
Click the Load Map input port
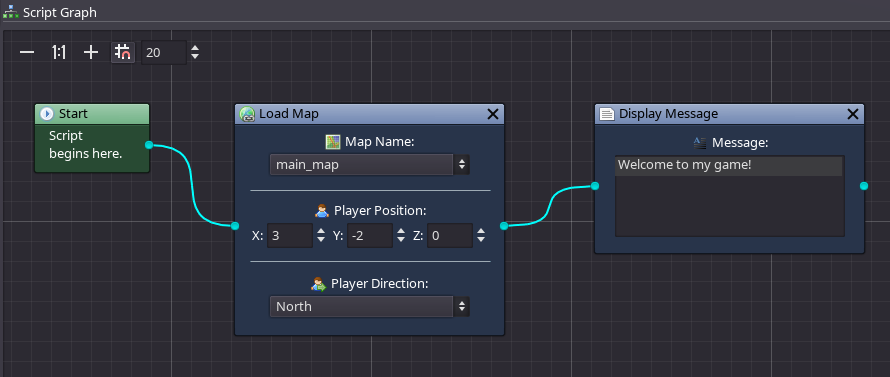tap(235, 226)
